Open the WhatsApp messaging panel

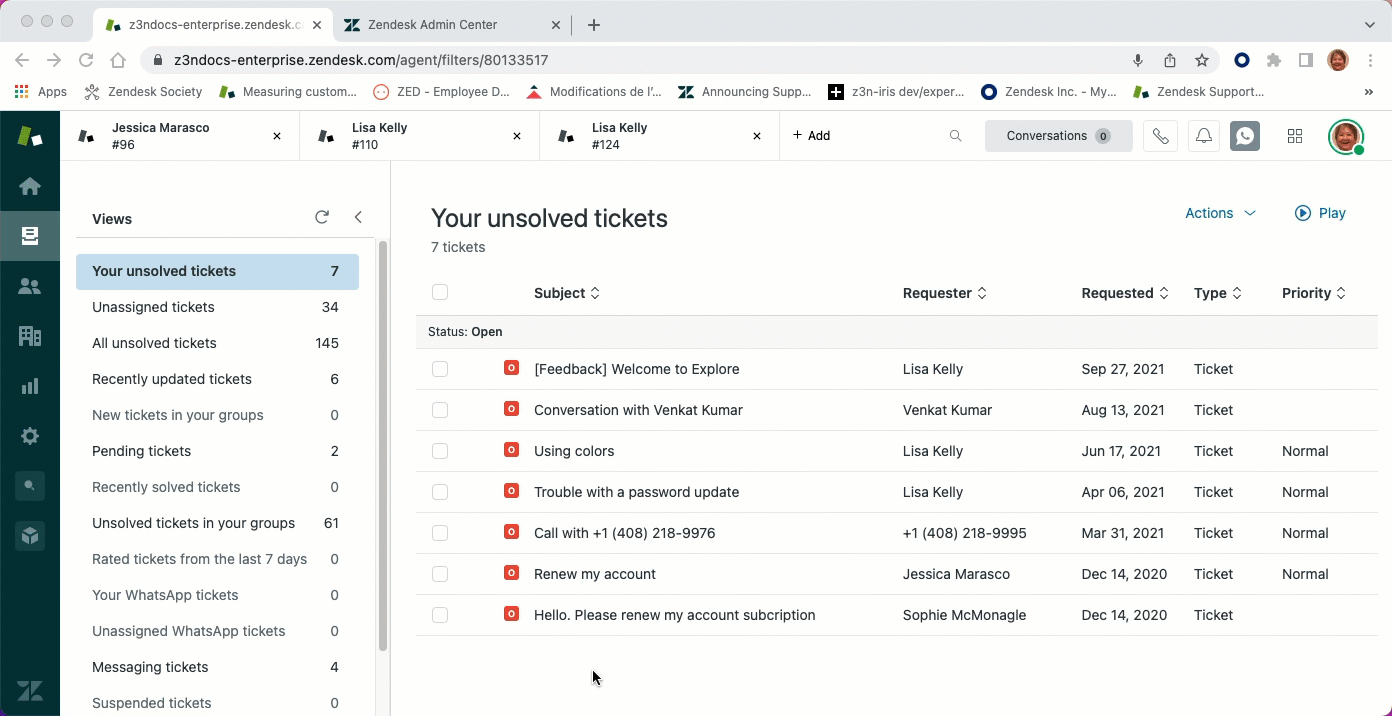(1244, 135)
